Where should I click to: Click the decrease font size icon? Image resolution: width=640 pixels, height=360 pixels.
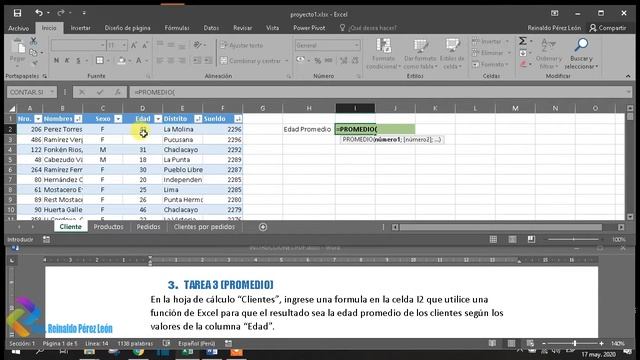(145, 45)
